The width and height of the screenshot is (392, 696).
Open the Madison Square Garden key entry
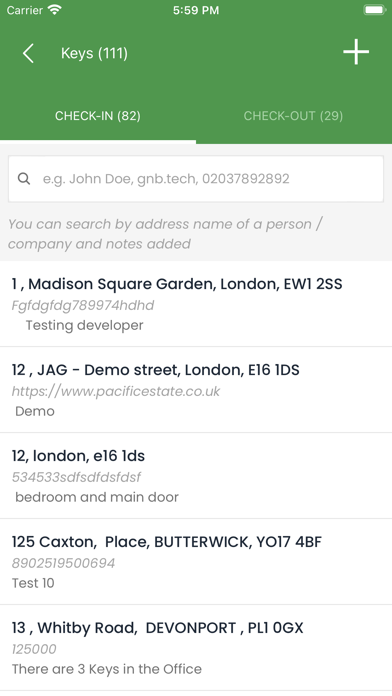196,304
